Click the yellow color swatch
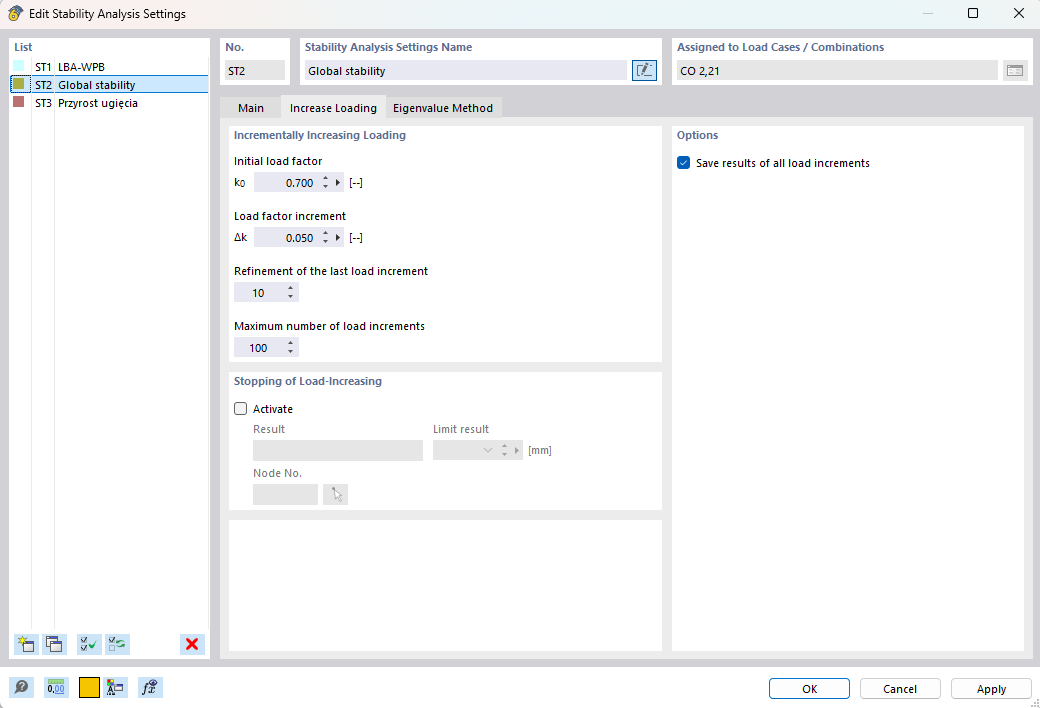 coord(90,687)
